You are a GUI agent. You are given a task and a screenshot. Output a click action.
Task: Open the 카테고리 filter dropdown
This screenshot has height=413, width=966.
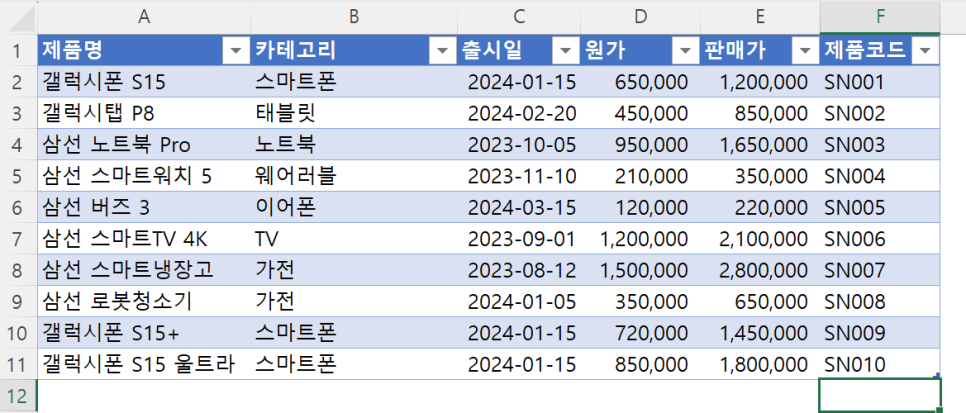tap(442, 51)
